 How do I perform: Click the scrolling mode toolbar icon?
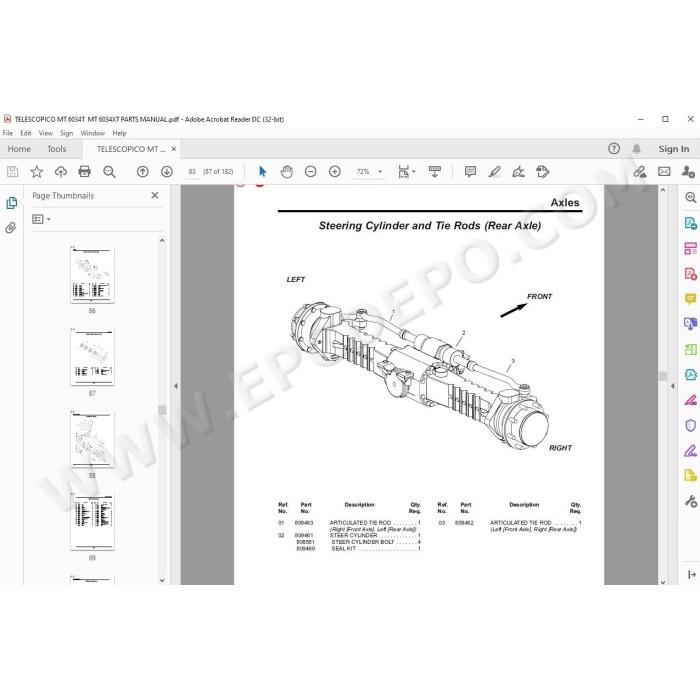435,171
